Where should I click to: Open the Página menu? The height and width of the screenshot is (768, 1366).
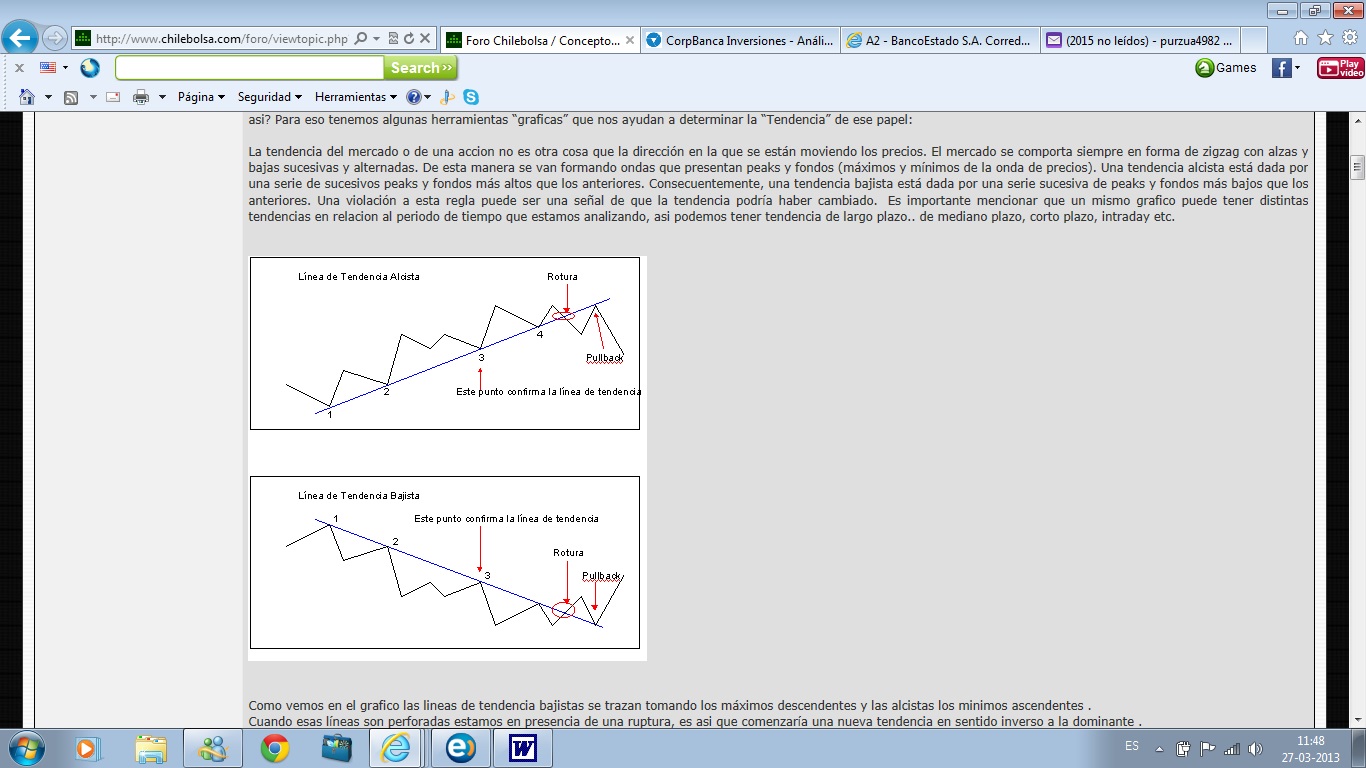(201, 97)
